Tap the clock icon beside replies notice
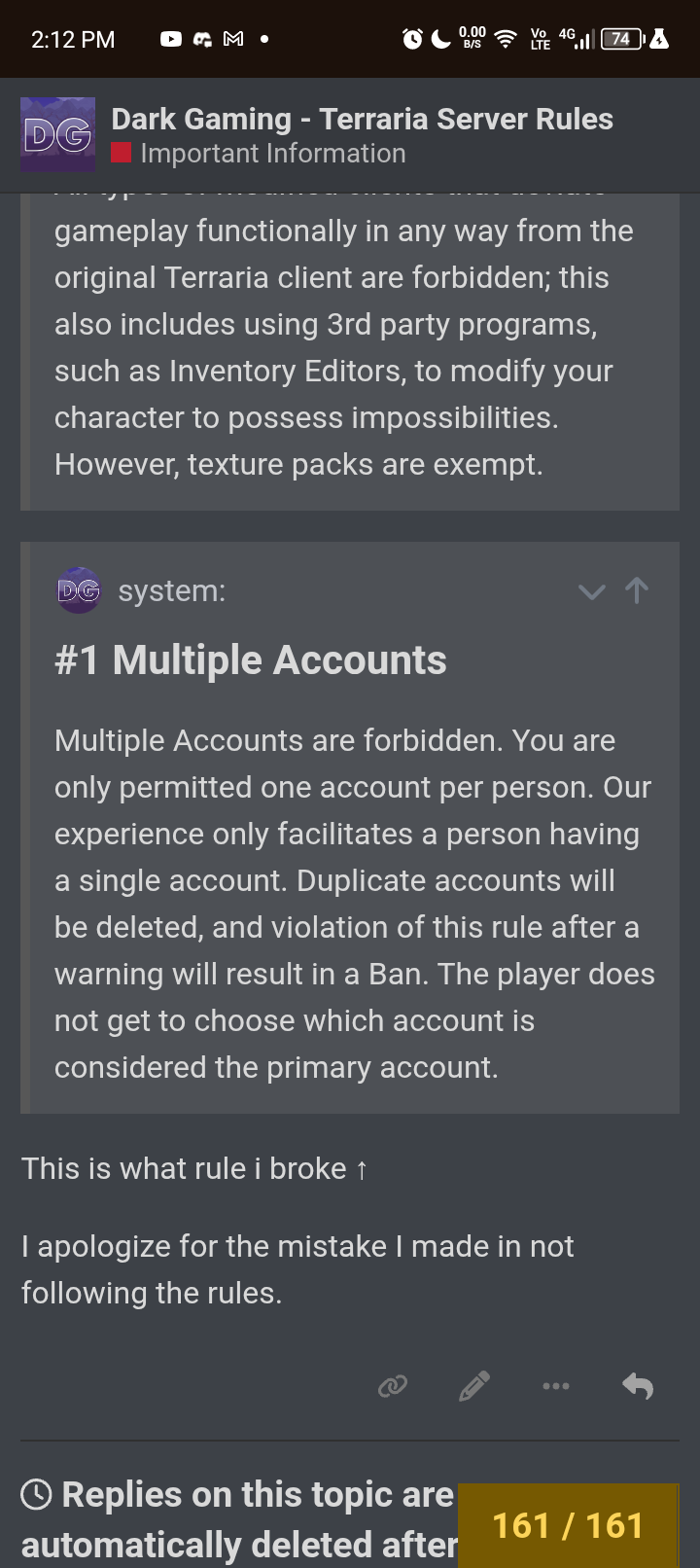700x1568 pixels. coord(36,1495)
